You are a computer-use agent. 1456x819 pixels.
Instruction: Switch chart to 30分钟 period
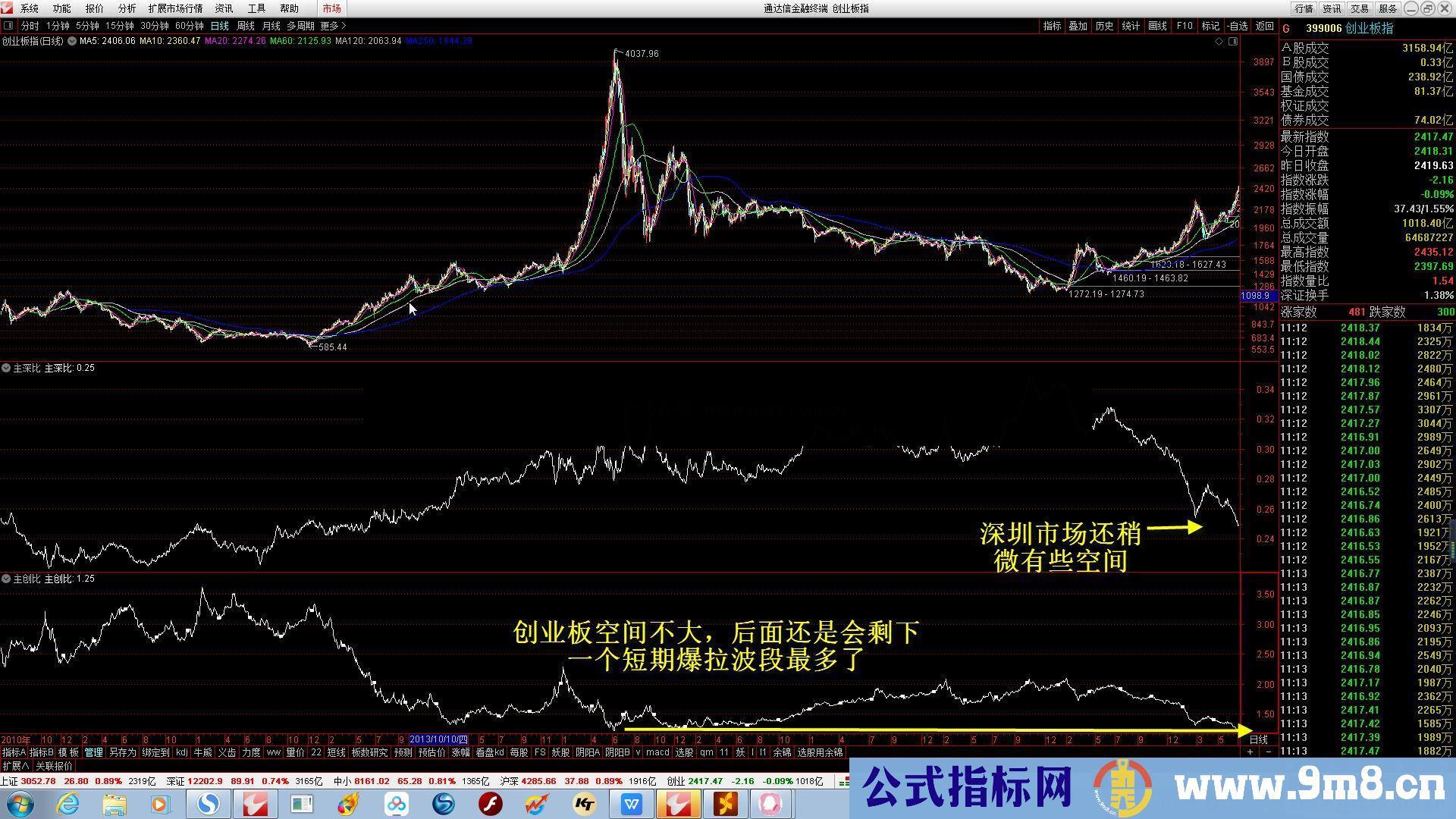point(155,26)
